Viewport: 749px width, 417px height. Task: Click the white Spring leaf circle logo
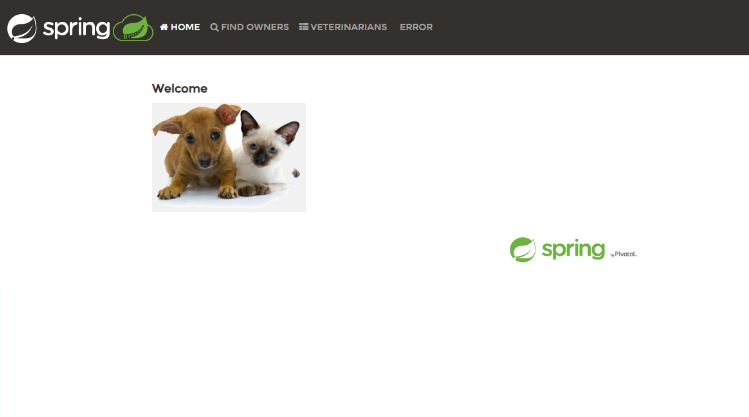[x=21, y=28]
